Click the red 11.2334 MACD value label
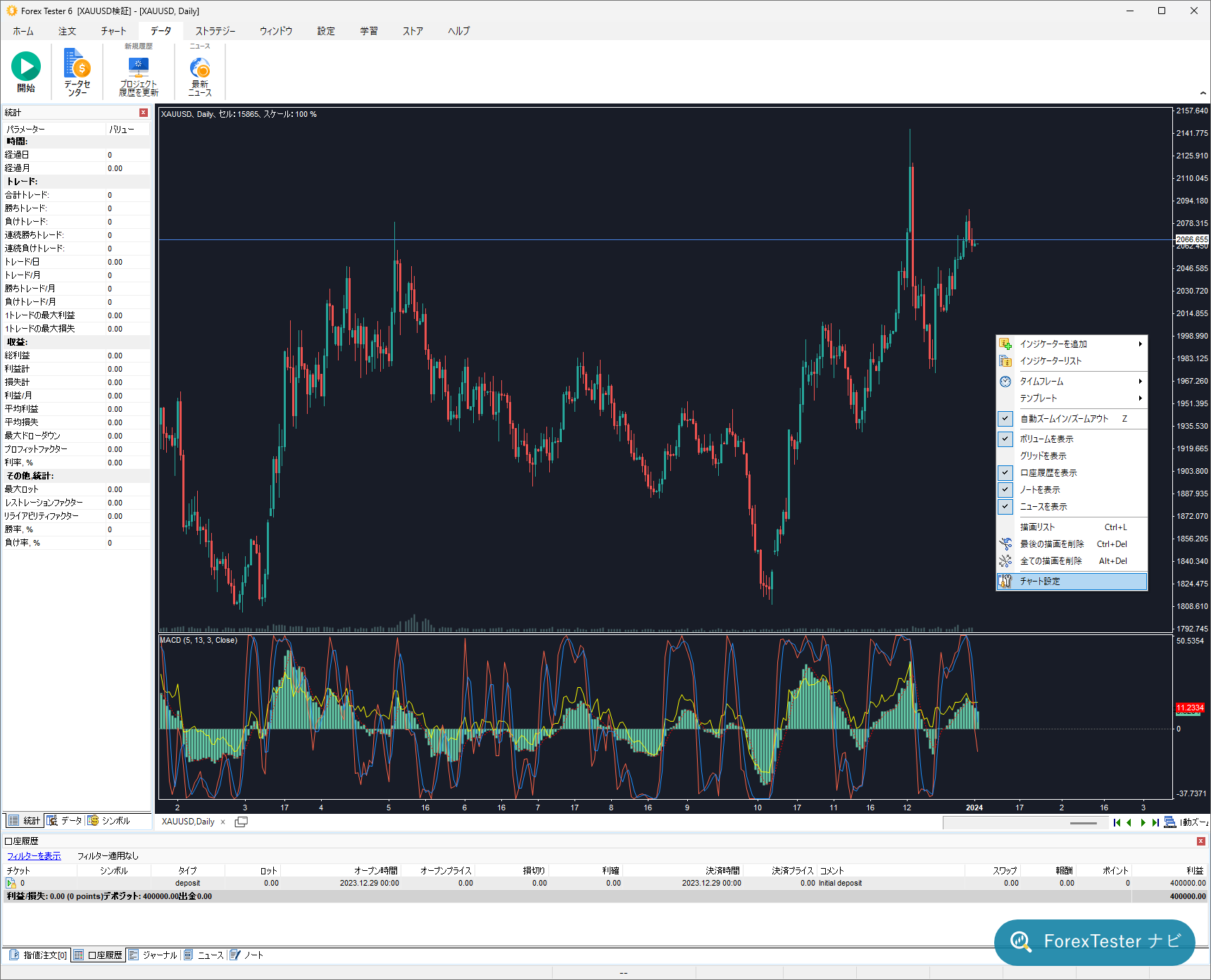The height and width of the screenshot is (980, 1211). (x=1190, y=708)
